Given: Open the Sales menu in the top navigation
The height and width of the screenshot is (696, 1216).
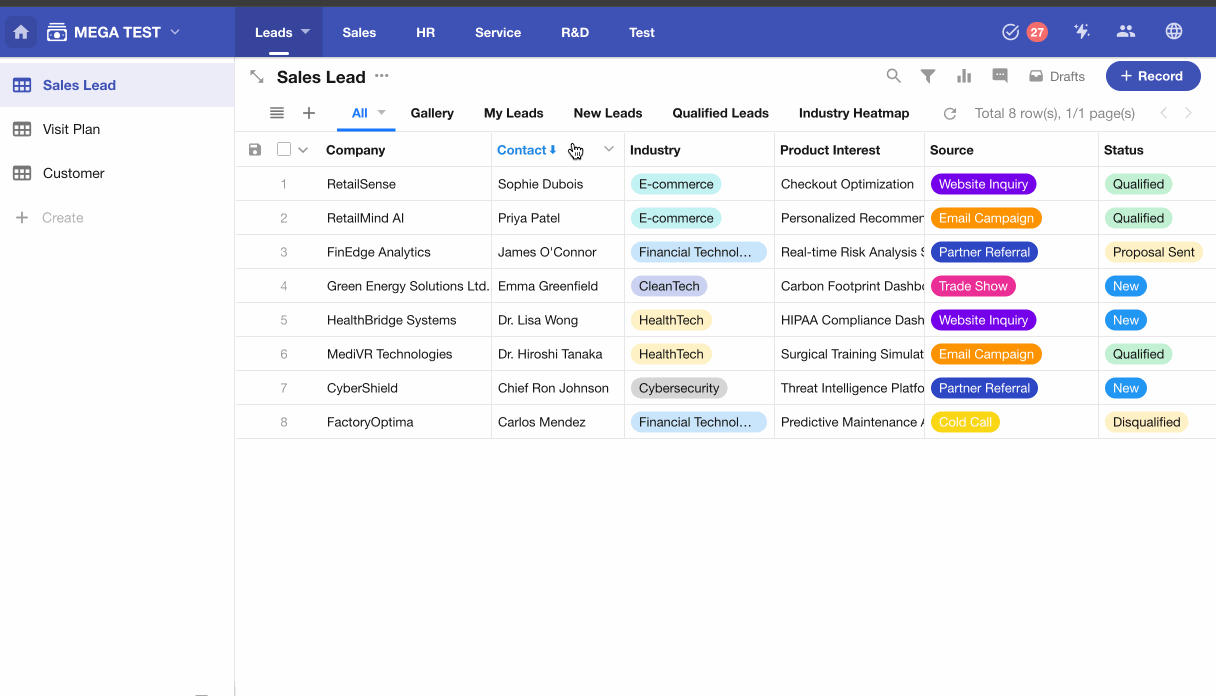Looking at the screenshot, I should click(359, 32).
